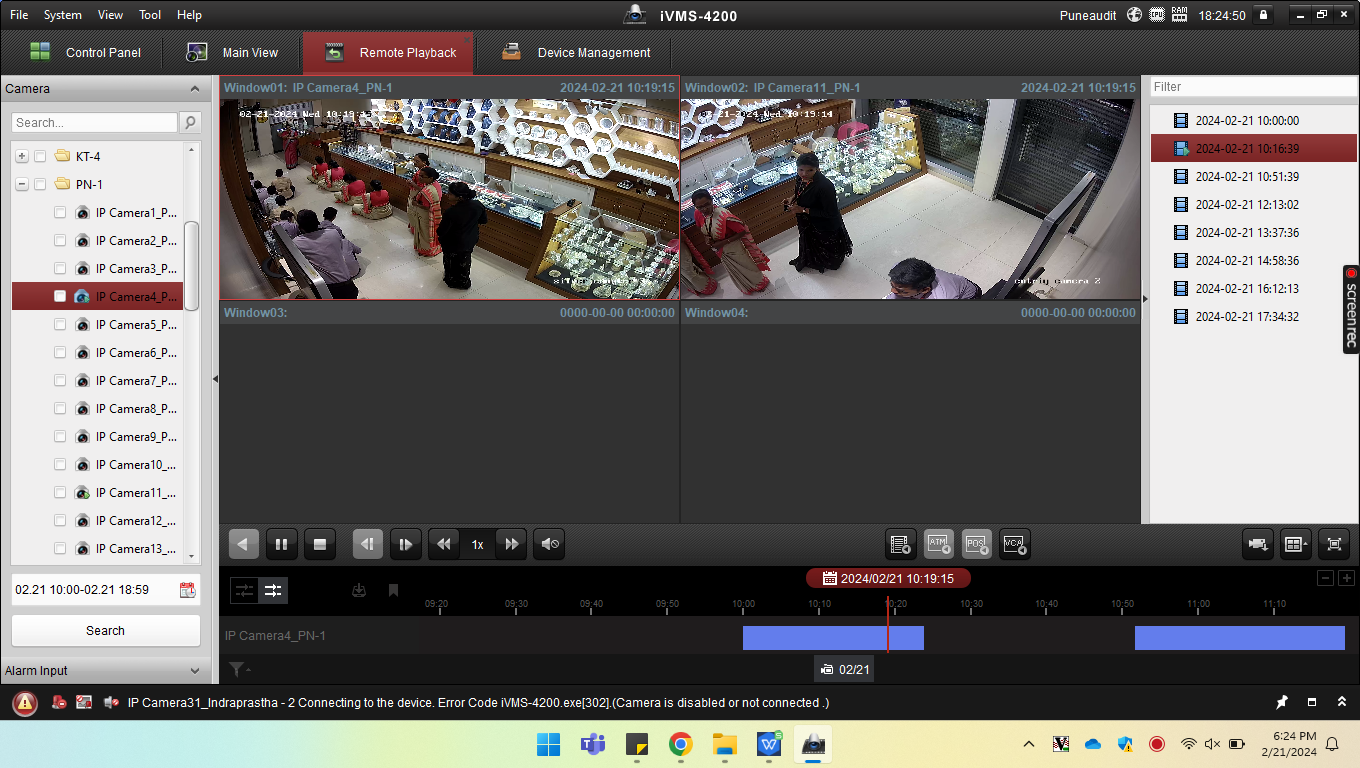This screenshot has width=1360, height=768.
Task: Switch to the Main View tab
Action: pyautogui.click(x=232, y=52)
